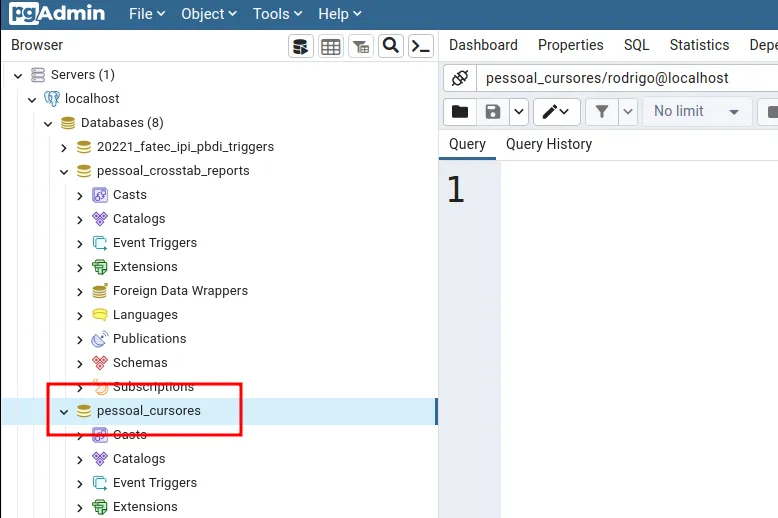Collapse the Databases (8) node

click(x=48, y=124)
